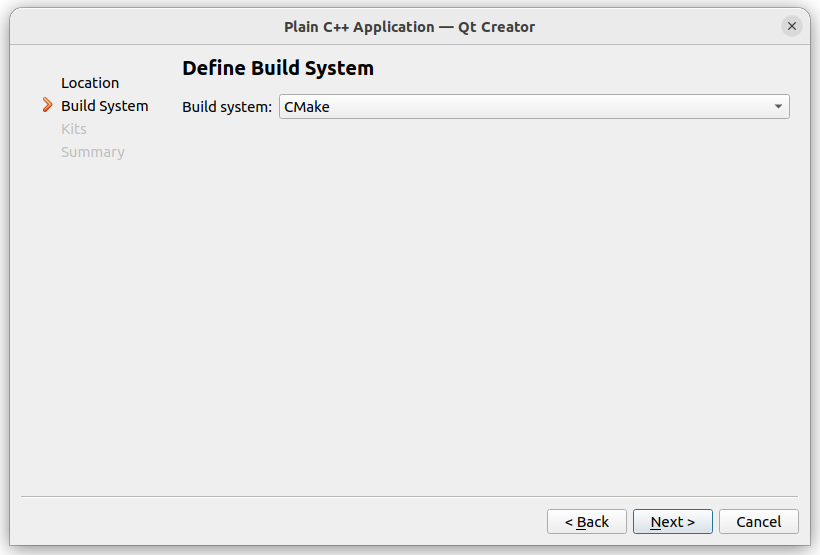Select the Build System wizard step
This screenshot has width=820, height=555.
click(x=105, y=106)
